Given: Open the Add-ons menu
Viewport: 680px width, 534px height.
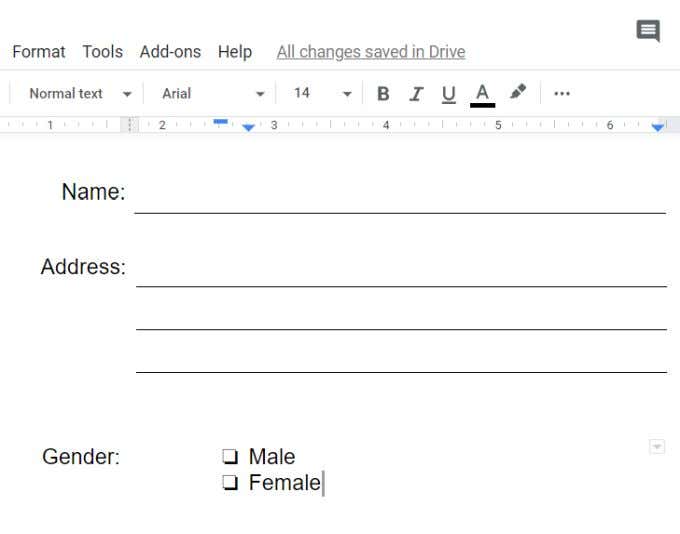Looking at the screenshot, I should (170, 51).
